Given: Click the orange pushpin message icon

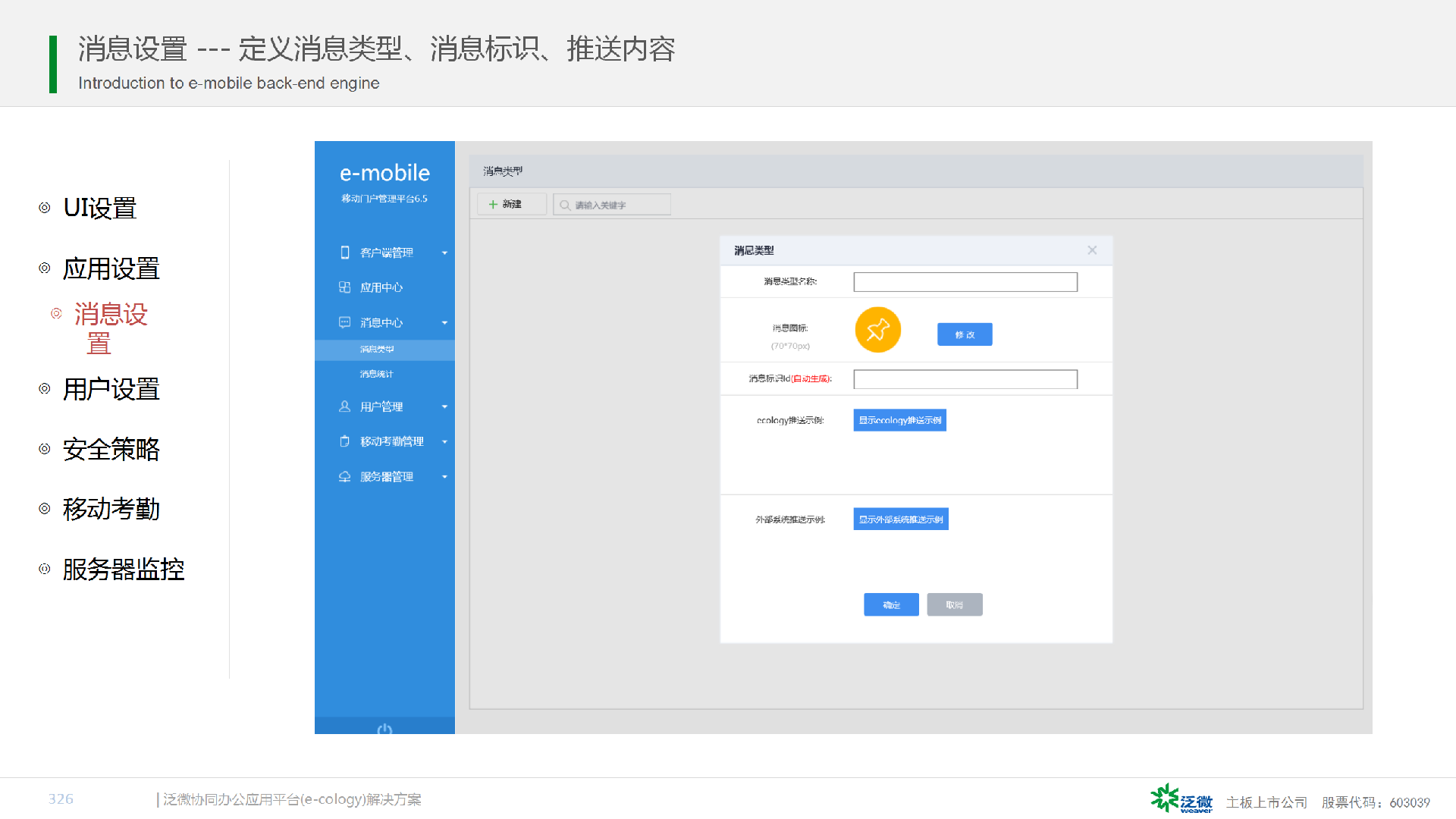Looking at the screenshot, I should pos(878,330).
